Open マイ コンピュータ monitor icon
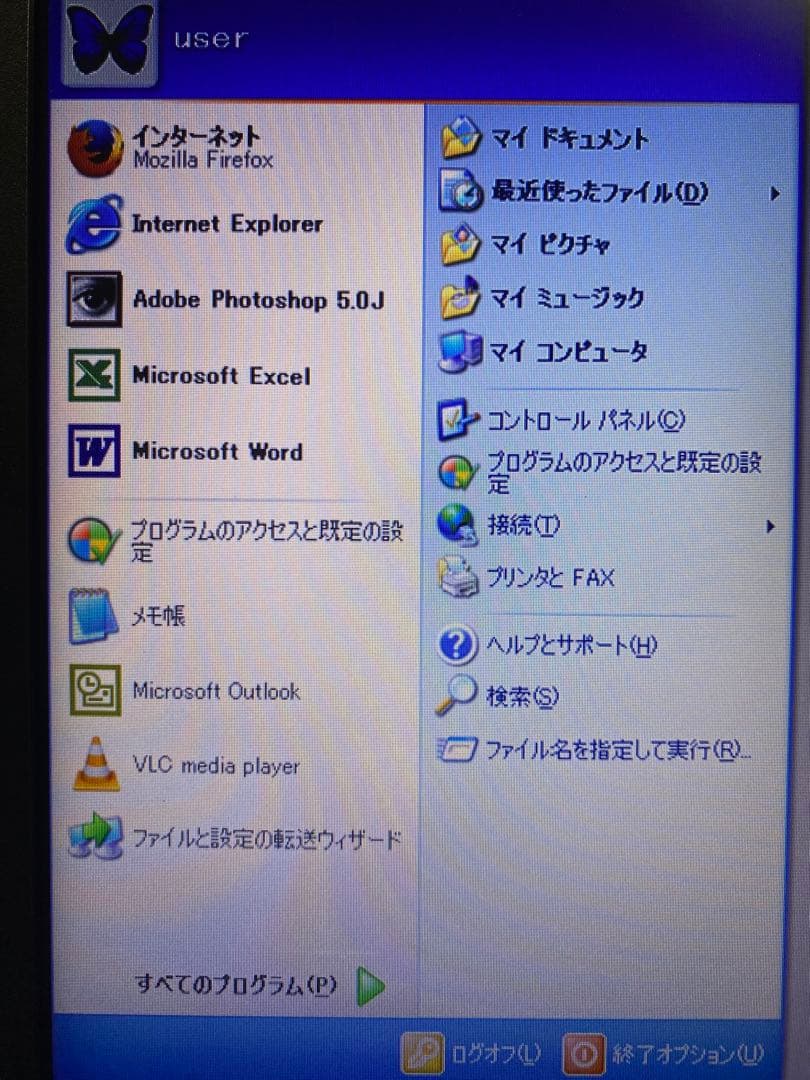 pyautogui.click(x=460, y=352)
